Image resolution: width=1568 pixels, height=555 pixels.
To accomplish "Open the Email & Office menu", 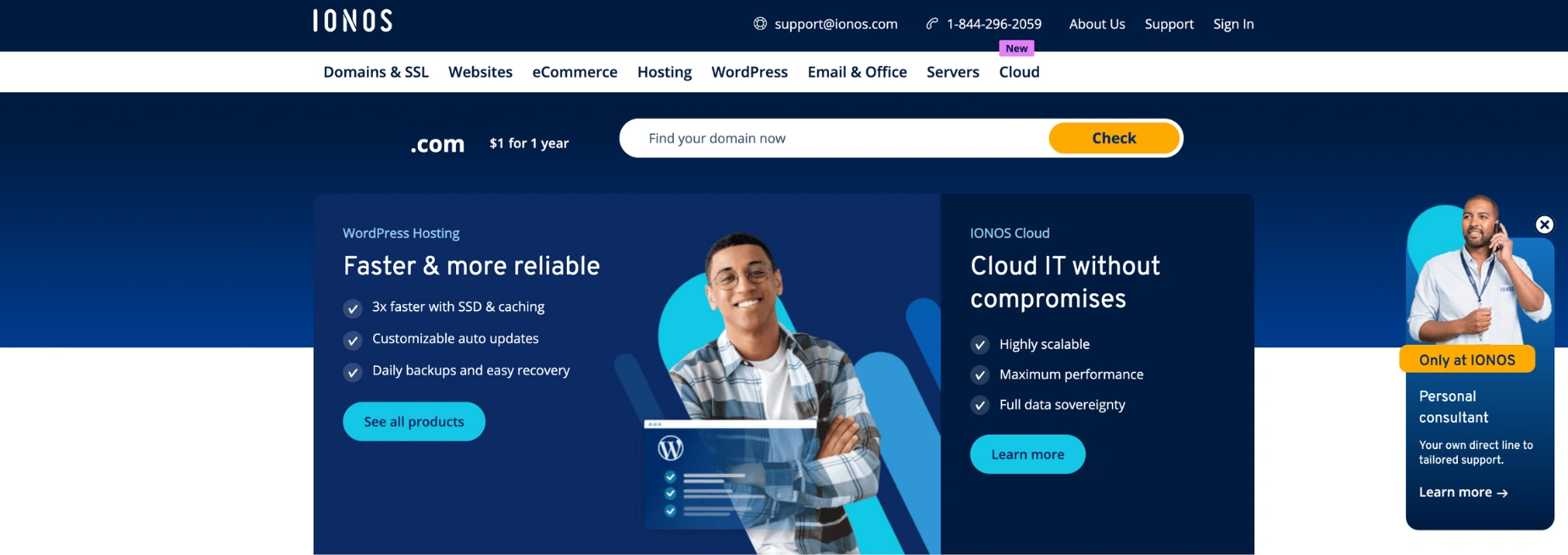I will [857, 72].
